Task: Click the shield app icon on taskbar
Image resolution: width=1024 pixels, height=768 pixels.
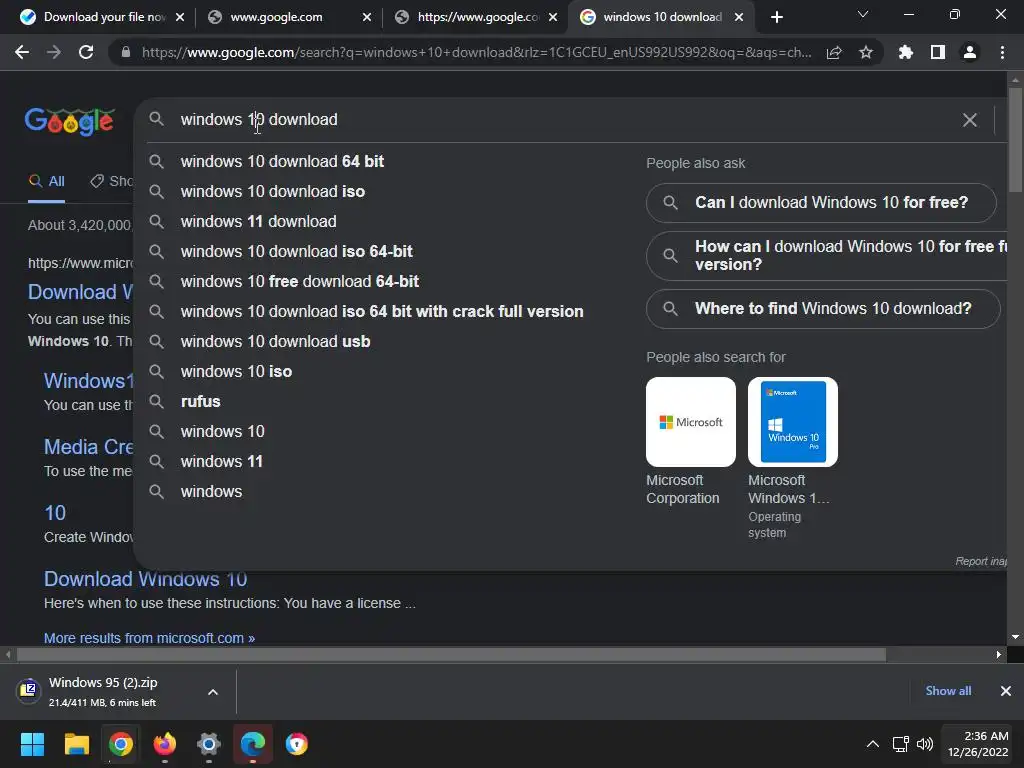Action: click(296, 744)
